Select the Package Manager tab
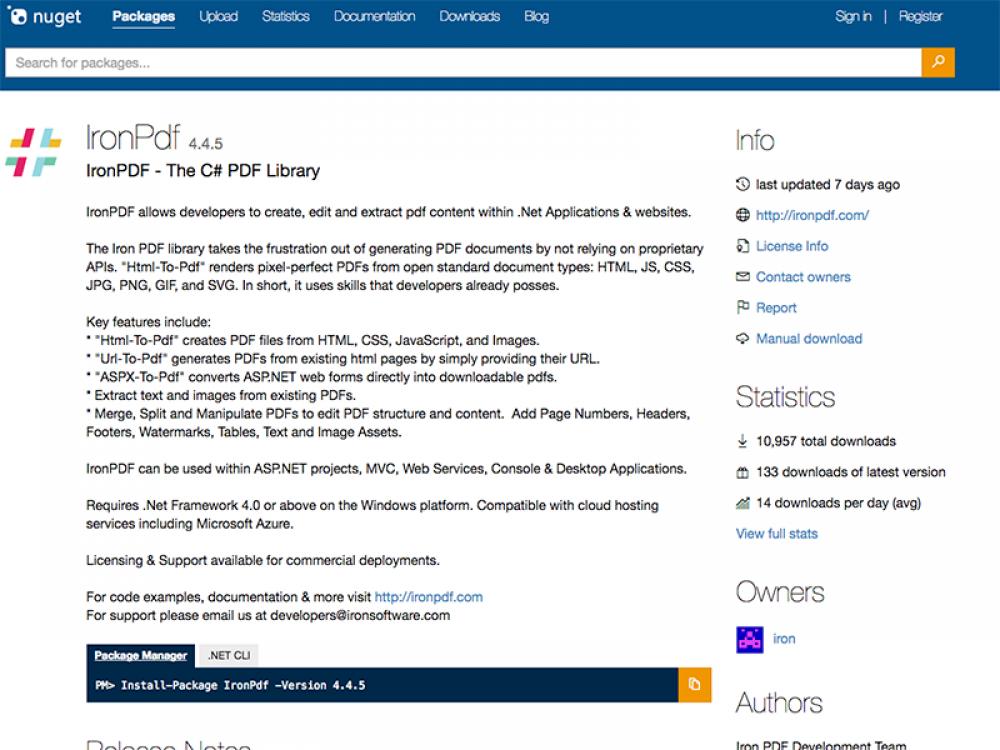This screenshot has height=750, width=1000. click(x=140, y=655)
